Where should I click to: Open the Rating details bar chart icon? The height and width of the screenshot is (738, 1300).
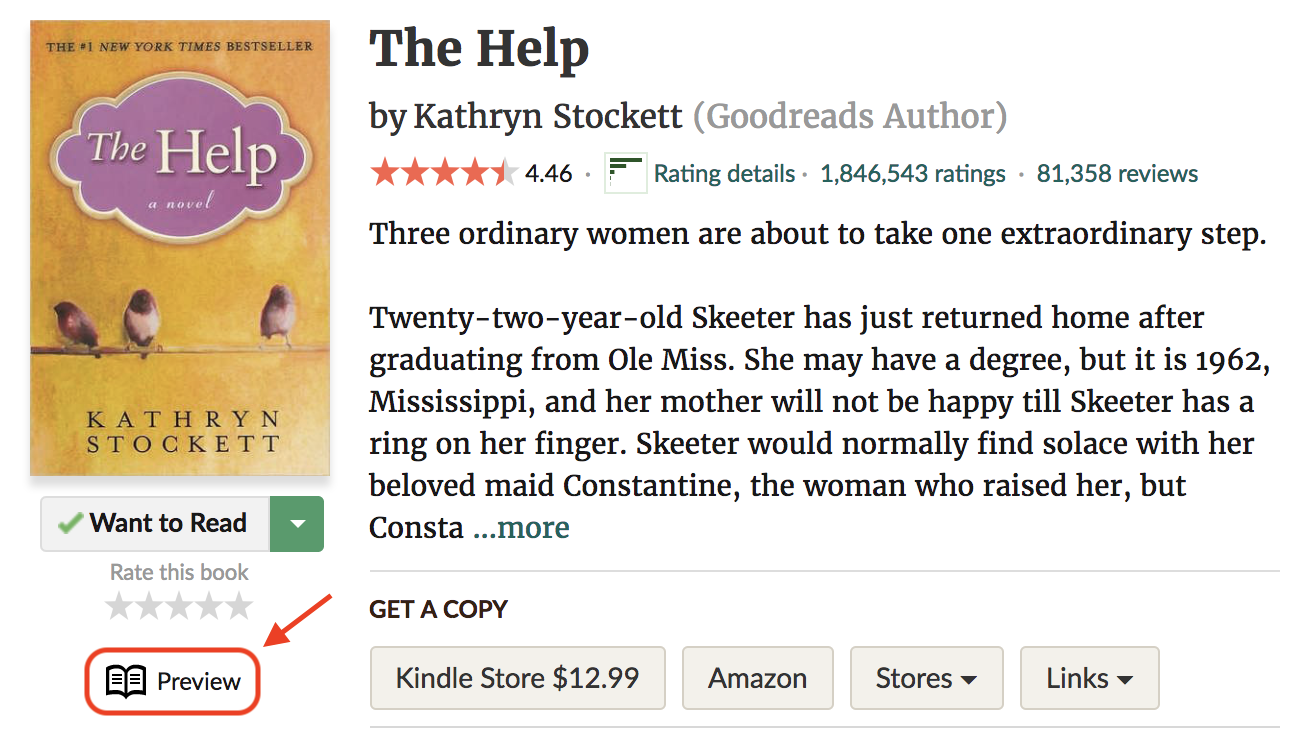pyautogui.click(x=624, y=172)
